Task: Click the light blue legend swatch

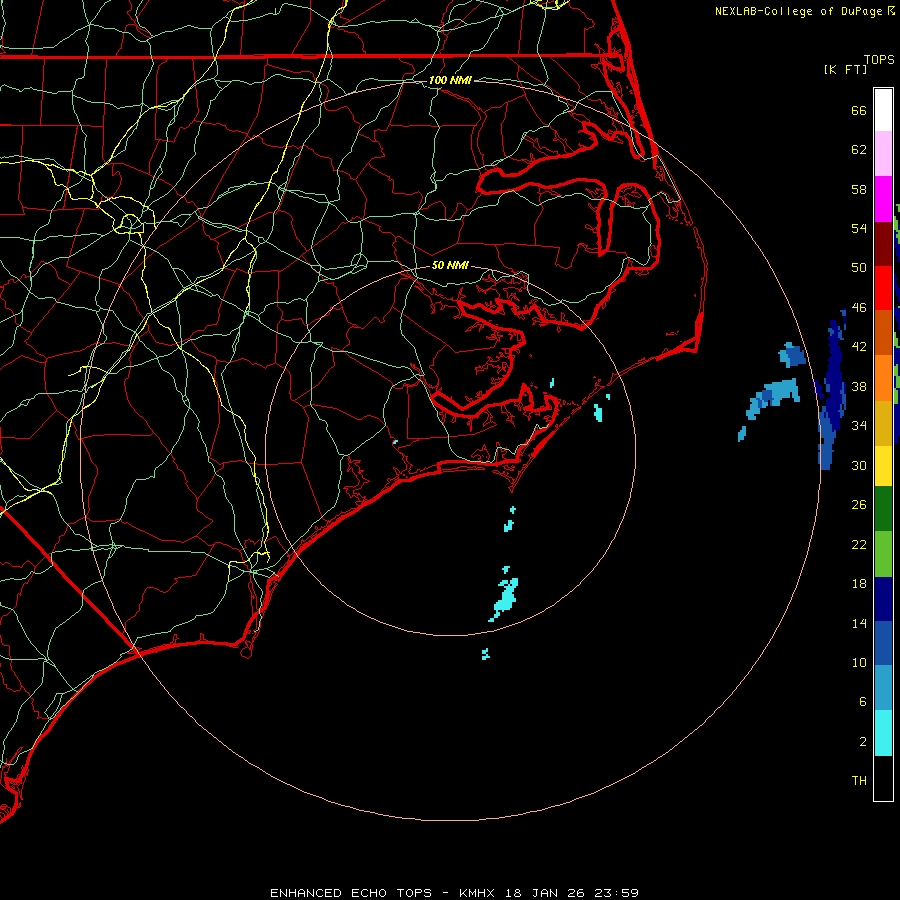Action: pyautogui.click(x=883, y=688)
